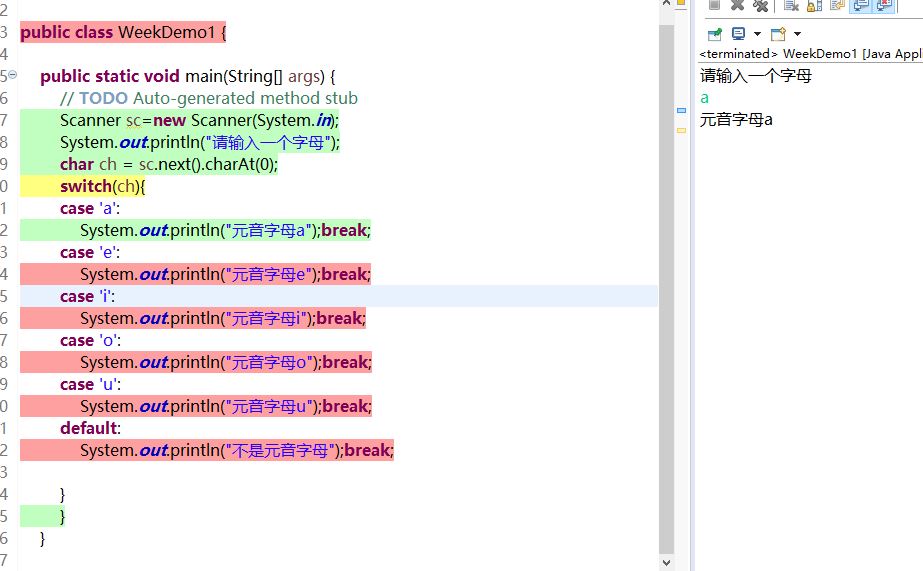
Task: Collapse the main method fold marker
Action: [12, 75]
